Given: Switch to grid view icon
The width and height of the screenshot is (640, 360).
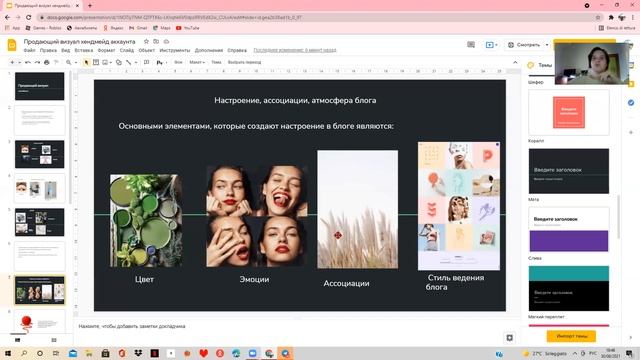Looking at the screenshot, I should click(x=54, y=340).
